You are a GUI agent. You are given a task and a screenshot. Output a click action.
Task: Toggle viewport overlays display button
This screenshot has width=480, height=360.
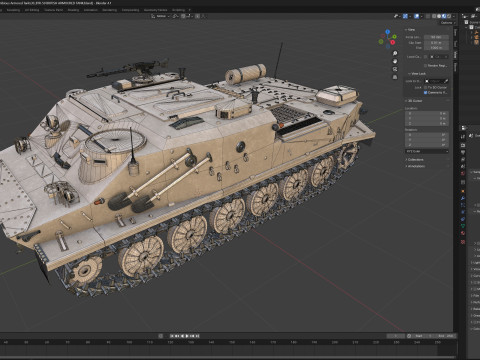coord(417,16)
